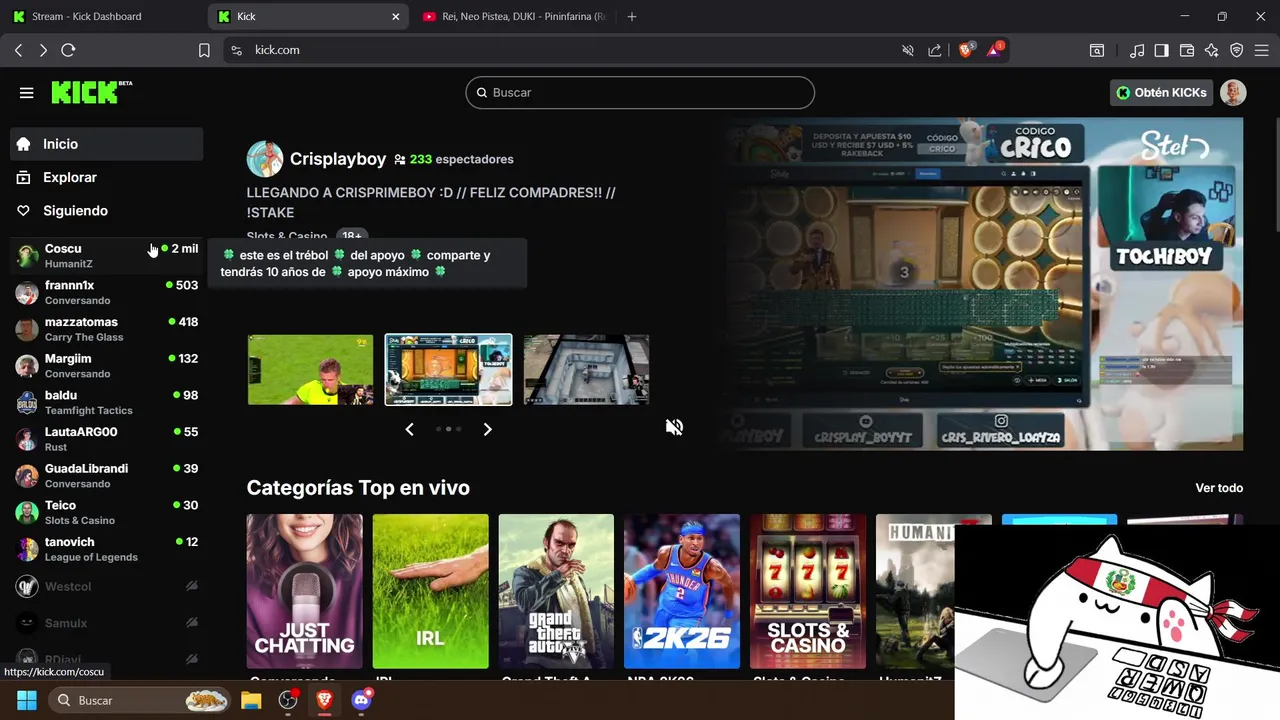1280x720 pixels.
Task: Open tanovich channel in sidebar
Action: 106,549
